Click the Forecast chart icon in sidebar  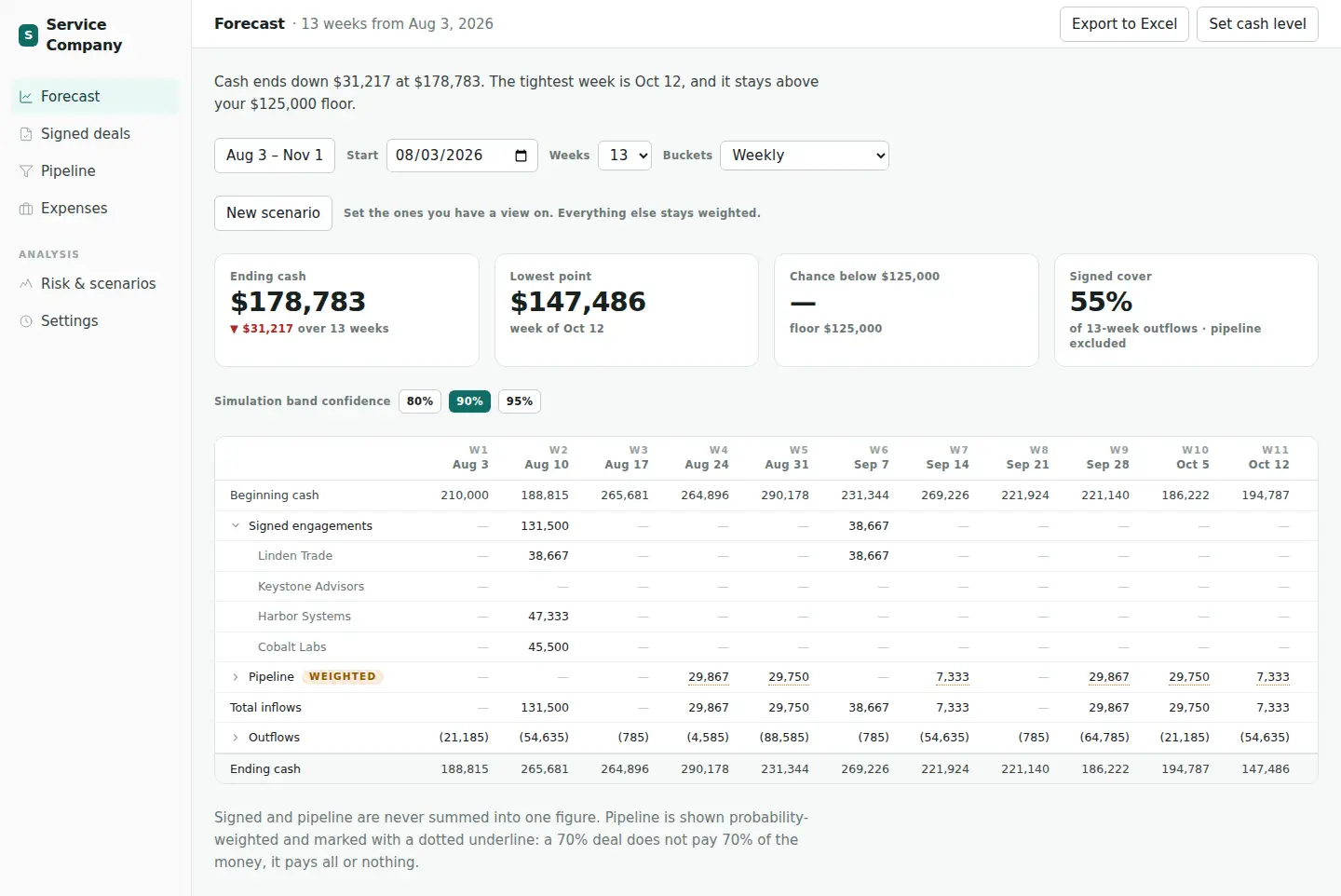26,97
